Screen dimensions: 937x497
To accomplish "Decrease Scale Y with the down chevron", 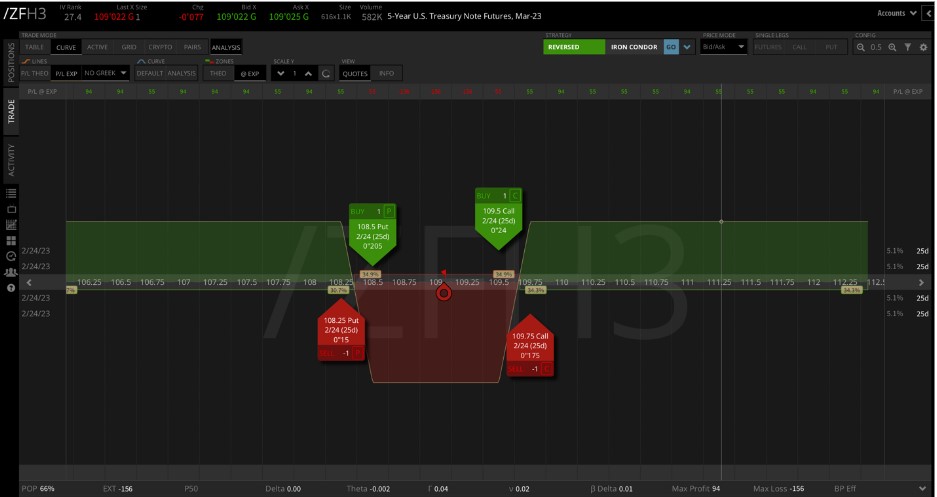I will click(x=281, y=73).
